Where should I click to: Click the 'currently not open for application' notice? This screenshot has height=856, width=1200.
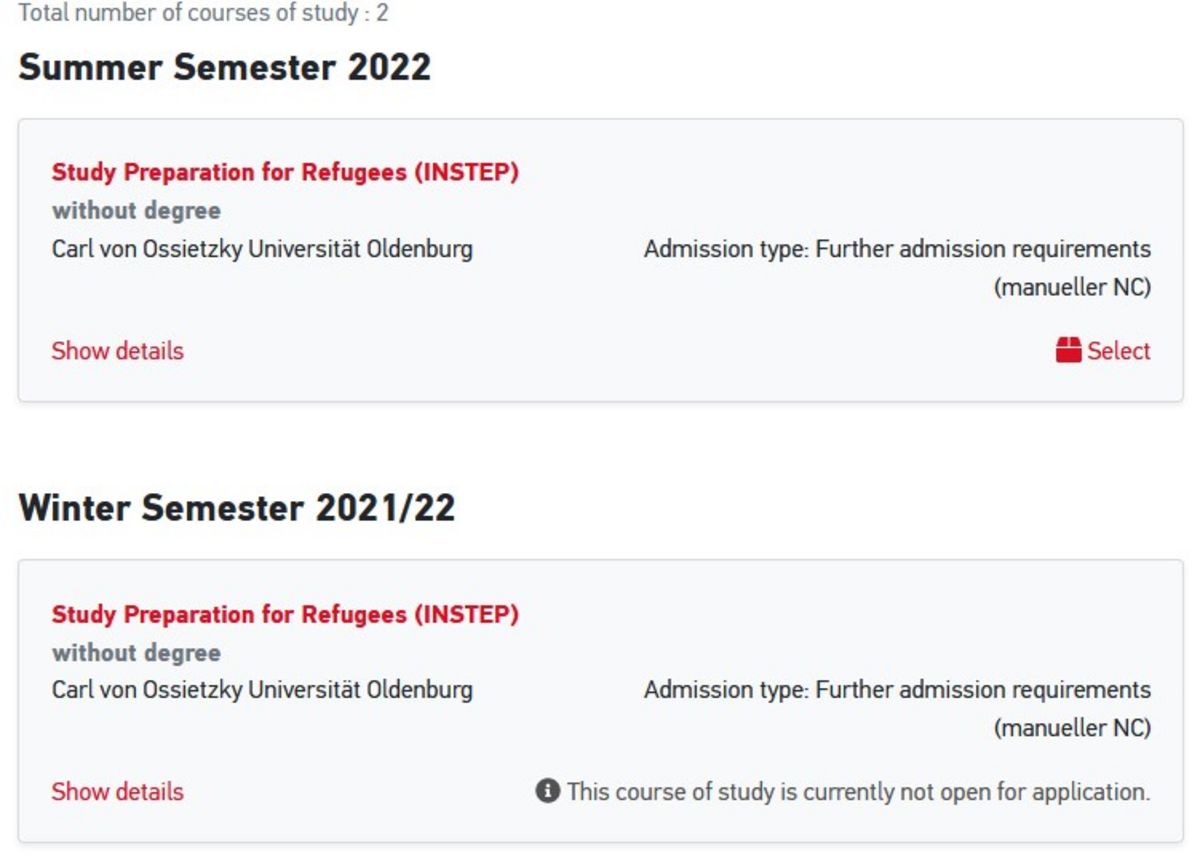(x=858, y=791)
